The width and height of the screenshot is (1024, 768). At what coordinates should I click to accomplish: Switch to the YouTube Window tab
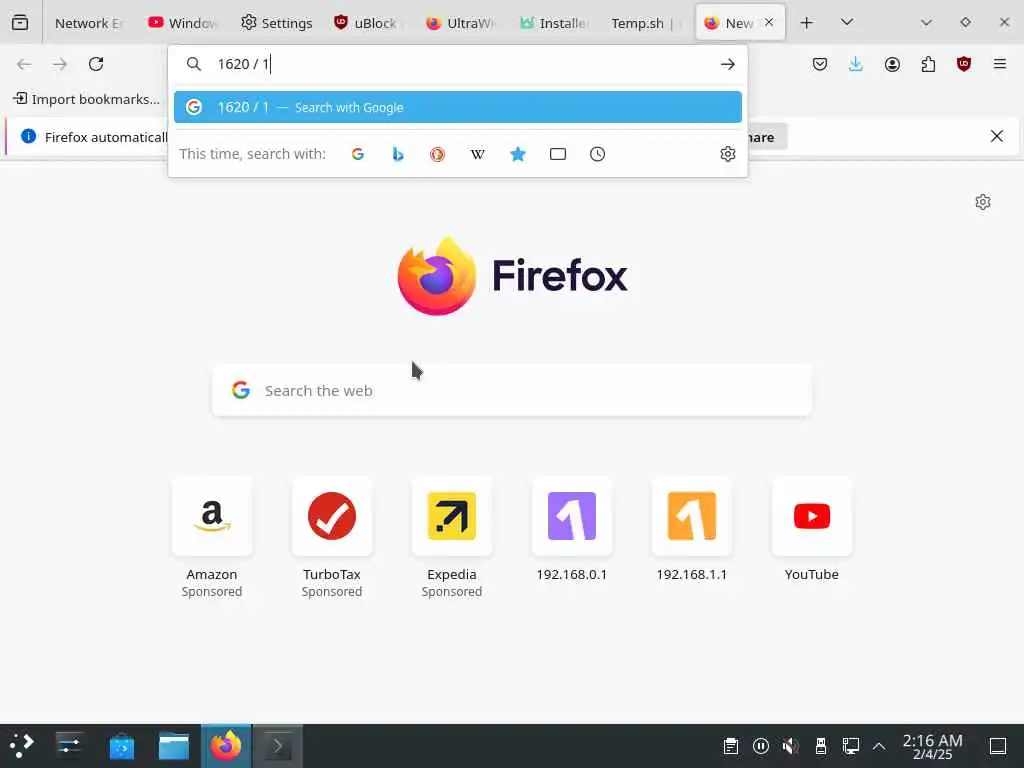[183, 23]
